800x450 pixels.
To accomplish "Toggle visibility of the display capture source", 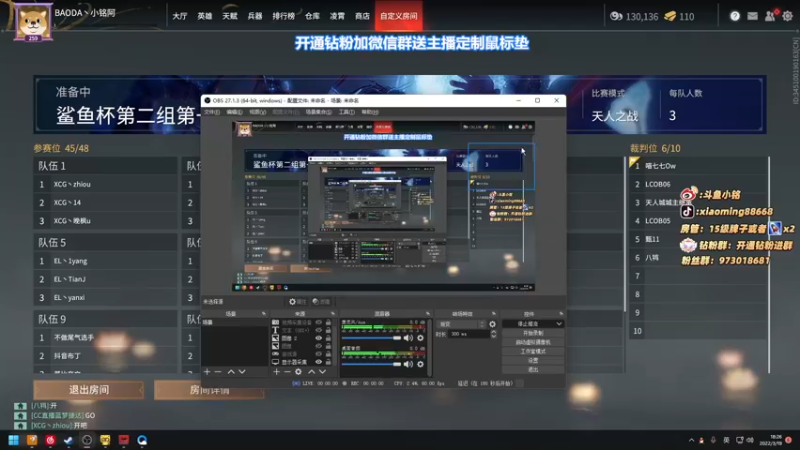I will (x=319, y=362).
